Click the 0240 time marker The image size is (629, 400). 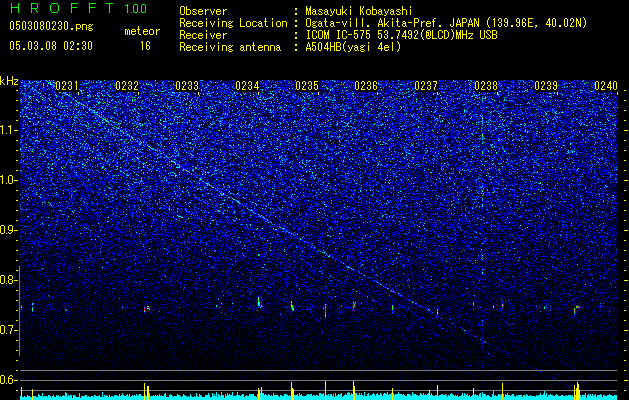(606, 86)
